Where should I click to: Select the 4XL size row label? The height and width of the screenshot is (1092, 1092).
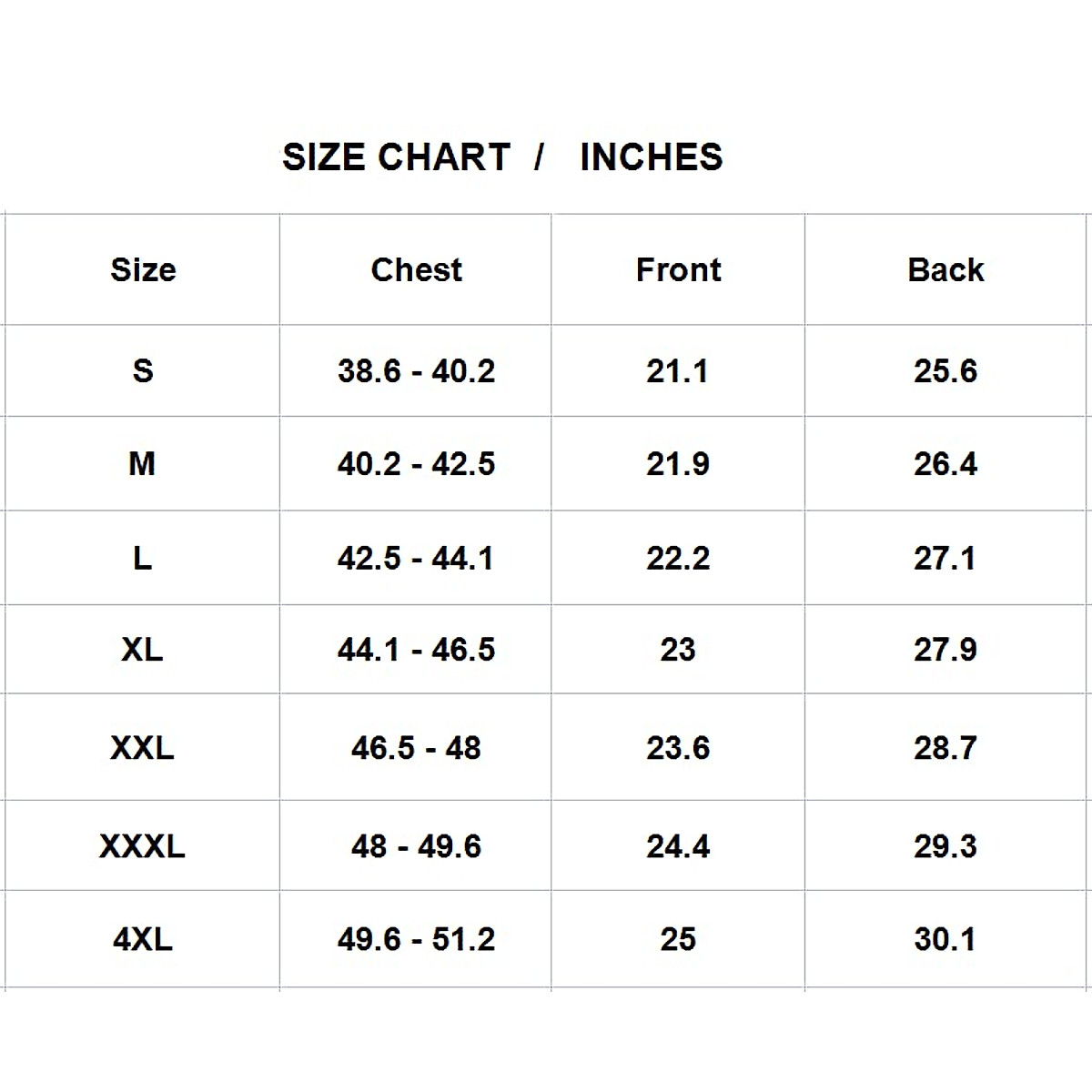point(142,939)
